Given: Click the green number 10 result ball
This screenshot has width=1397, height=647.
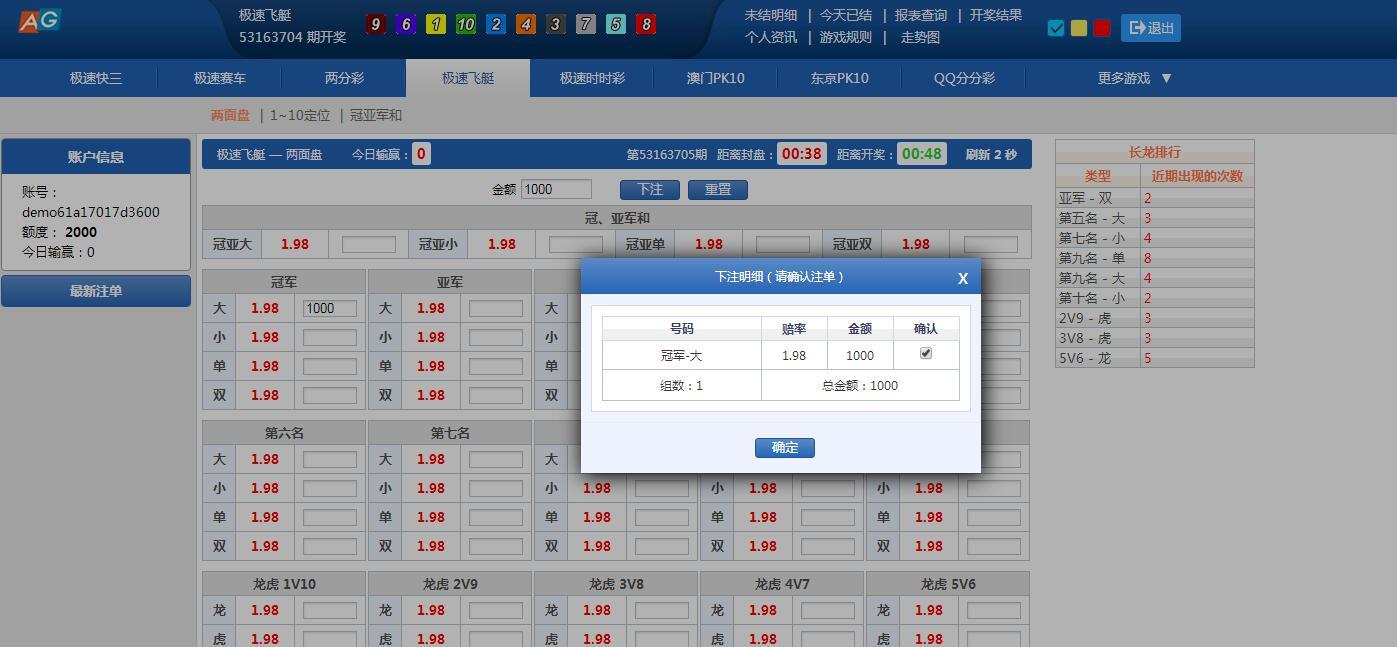Looking at the screenshot, I should [x=465, y=24].
